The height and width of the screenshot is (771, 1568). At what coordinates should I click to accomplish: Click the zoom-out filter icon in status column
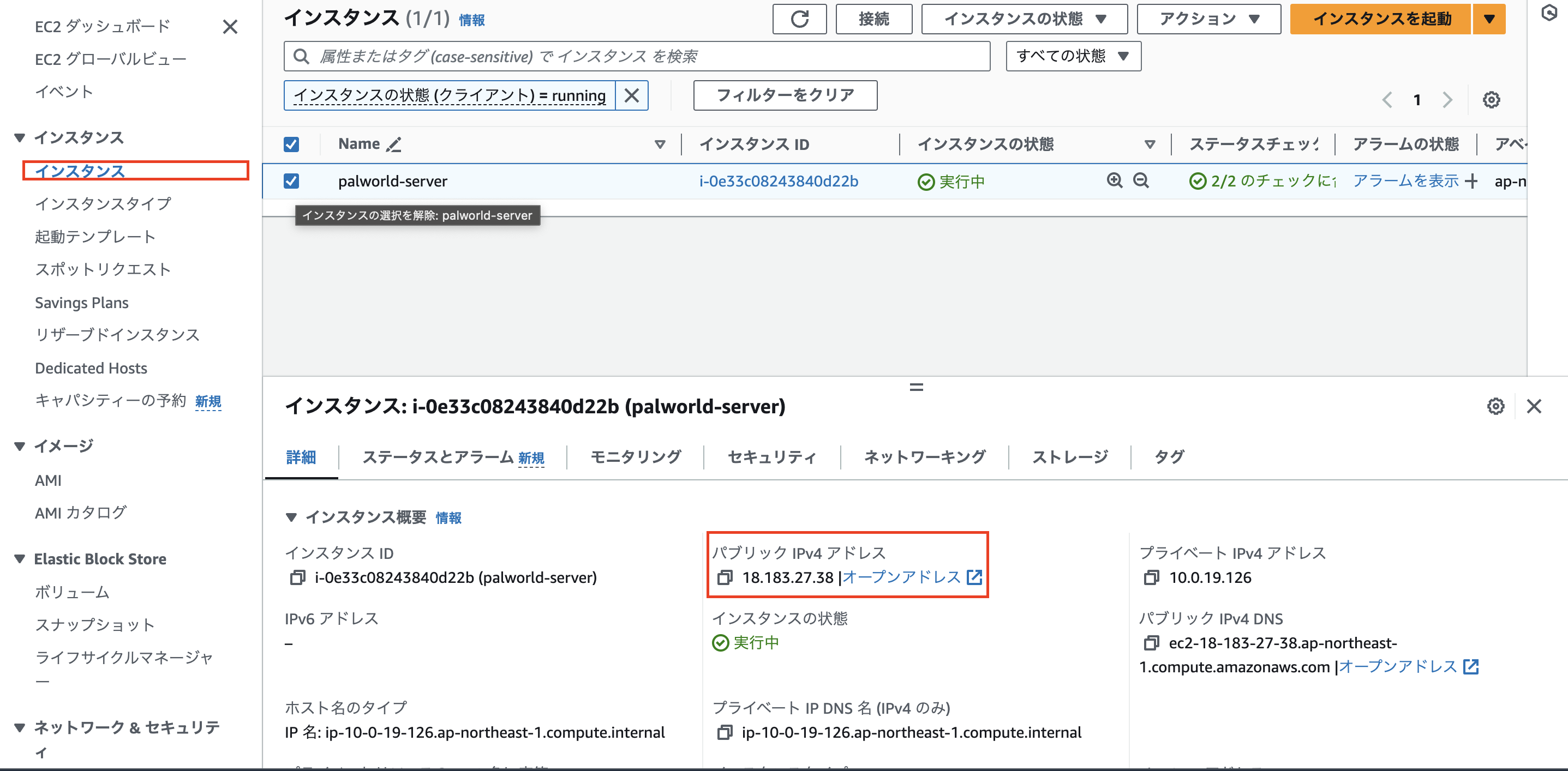(1141, 180)
